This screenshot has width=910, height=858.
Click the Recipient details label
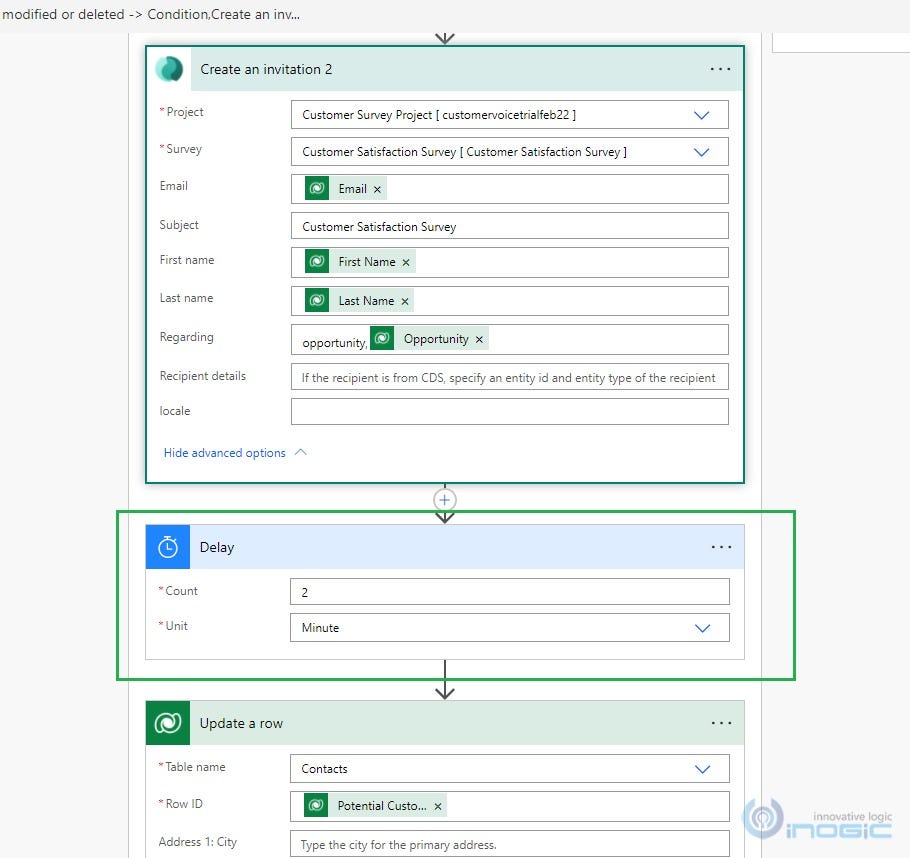click(203, 376)
